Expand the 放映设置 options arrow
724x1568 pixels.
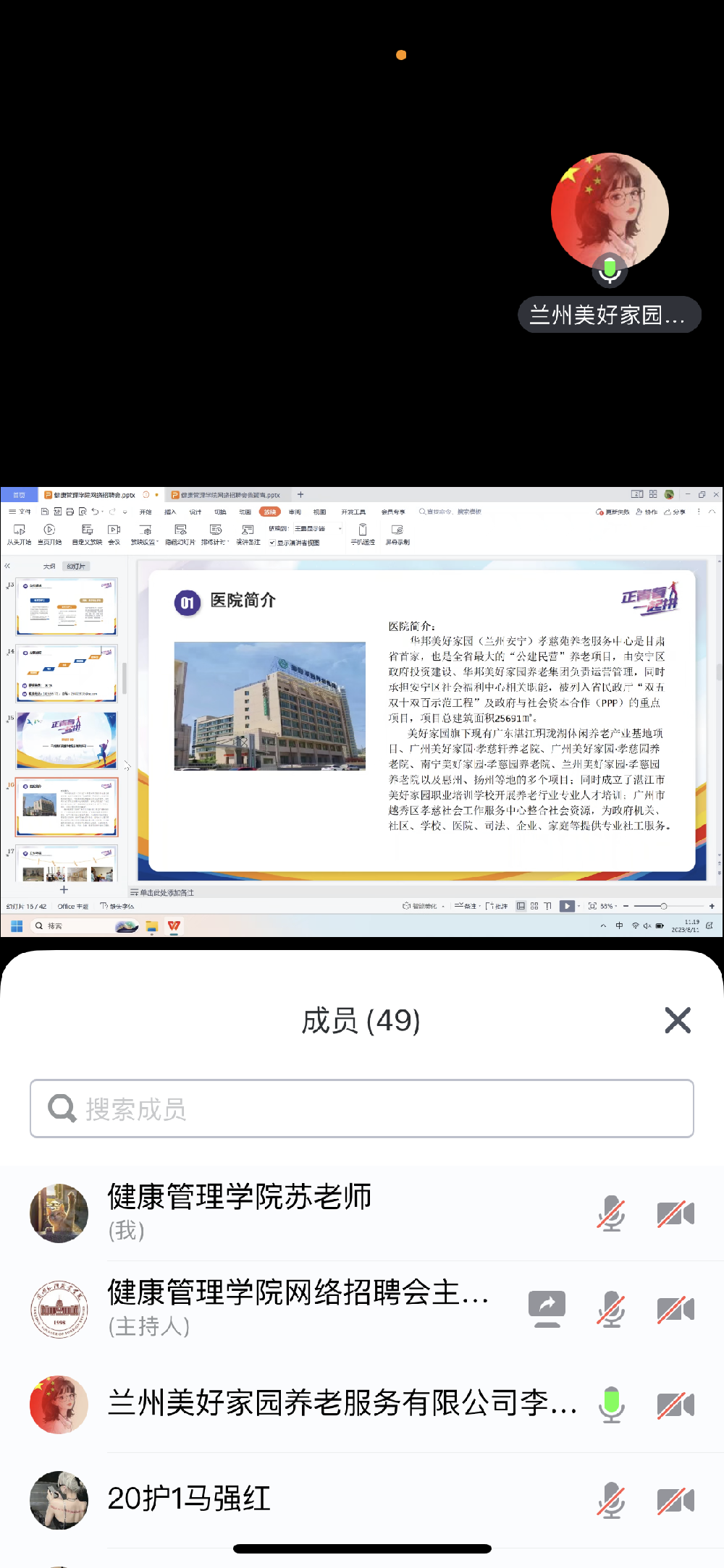(156, 542)
